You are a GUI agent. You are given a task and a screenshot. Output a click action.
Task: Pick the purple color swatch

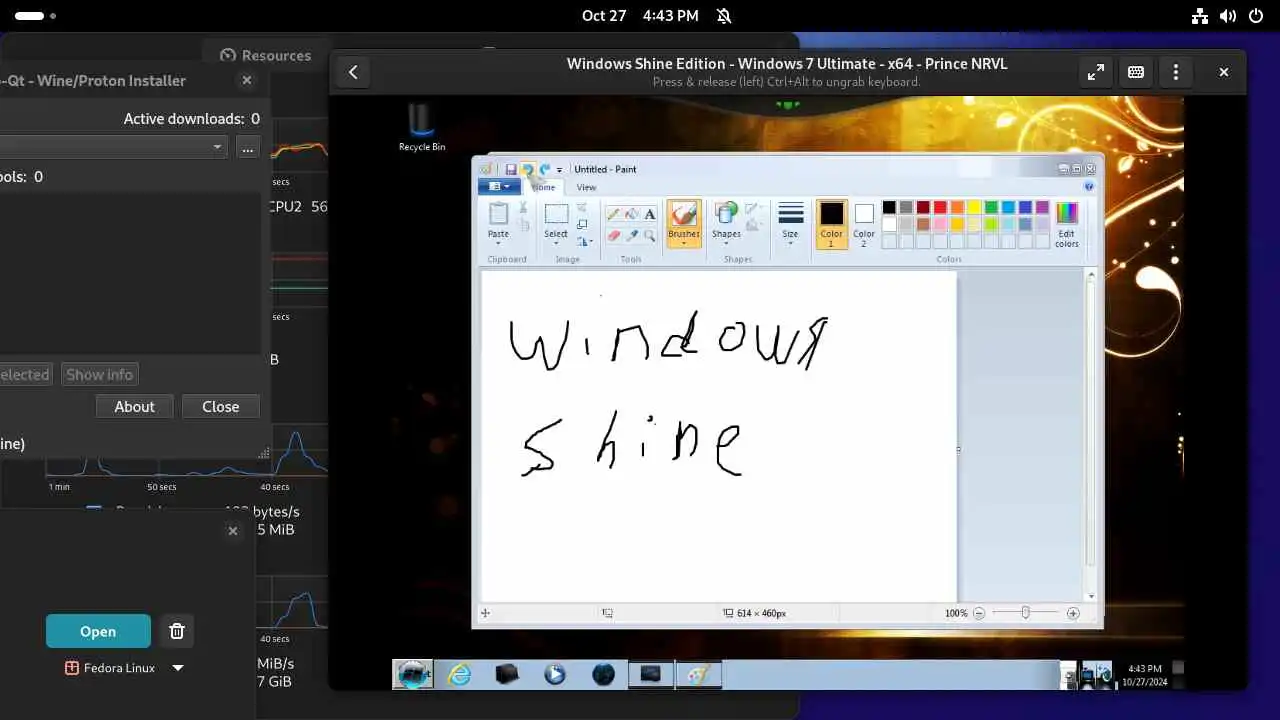pos(1042,207)
